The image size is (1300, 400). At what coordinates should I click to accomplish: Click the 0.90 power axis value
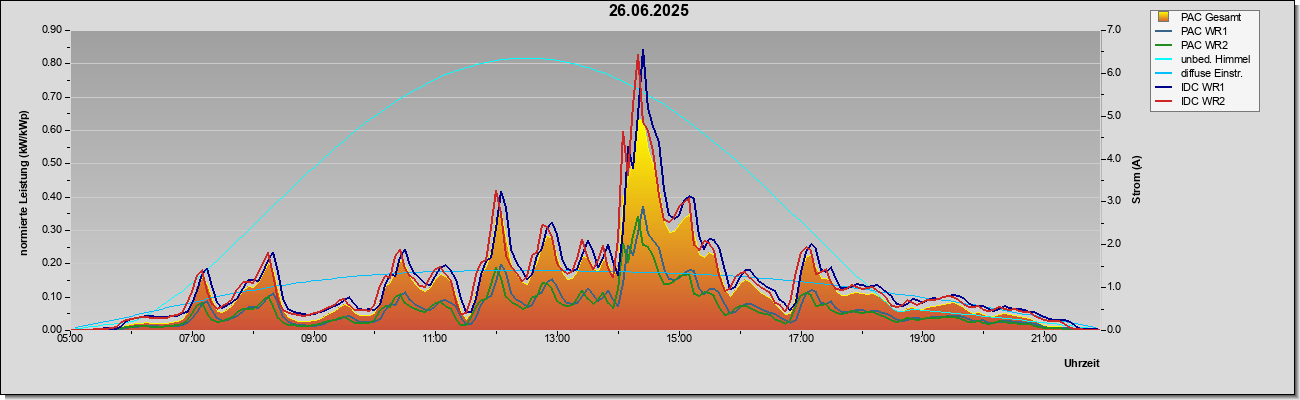point(52,30)
